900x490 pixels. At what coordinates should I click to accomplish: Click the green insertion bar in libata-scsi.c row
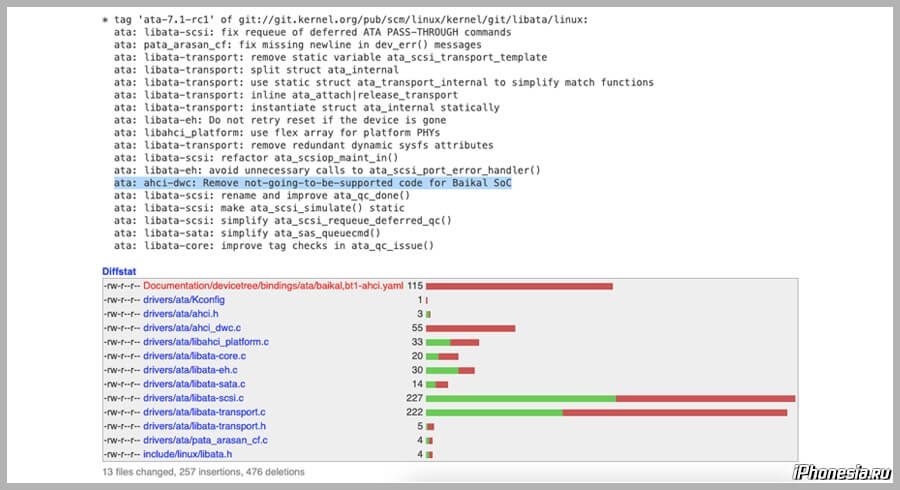pos(520,398)
